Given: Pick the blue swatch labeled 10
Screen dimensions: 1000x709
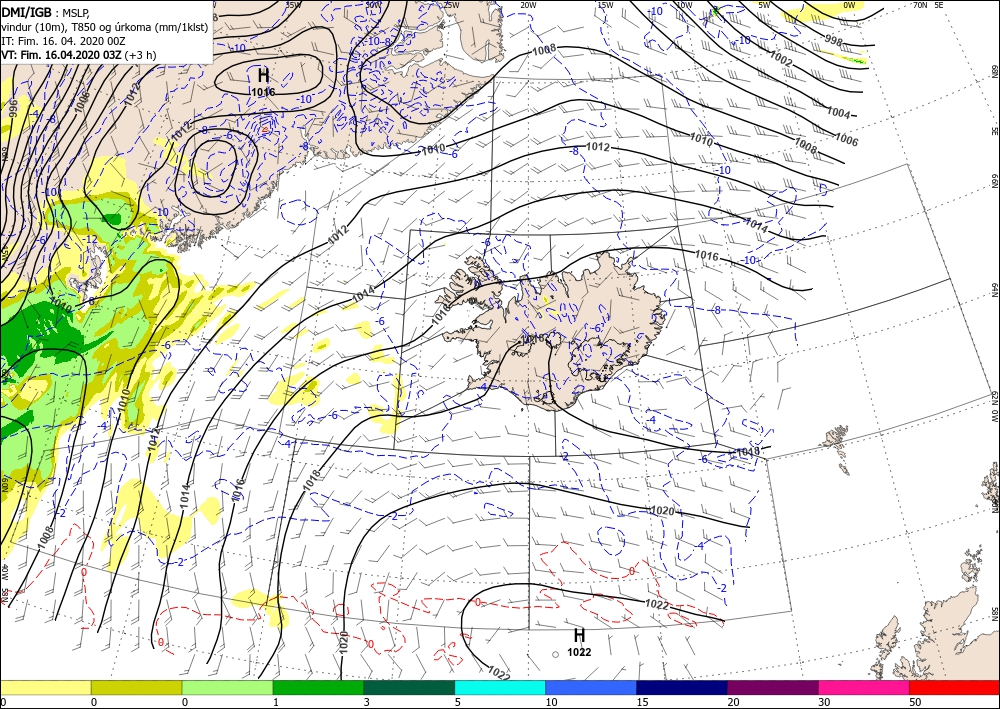Looking at the screenshot, I should pos(591,687).
